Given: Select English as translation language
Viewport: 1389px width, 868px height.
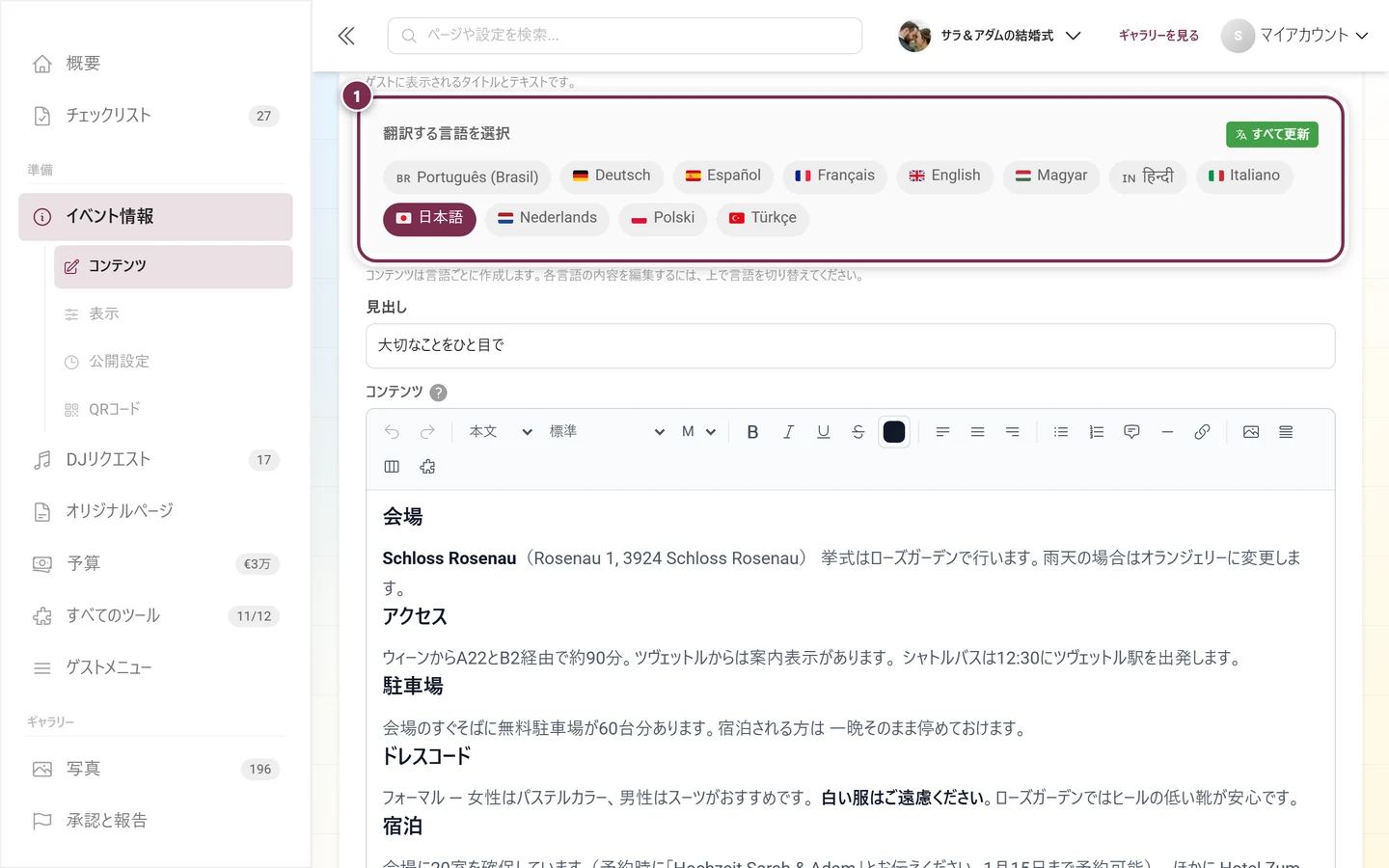Looking at the screenshot, I should tap(944, 176).
